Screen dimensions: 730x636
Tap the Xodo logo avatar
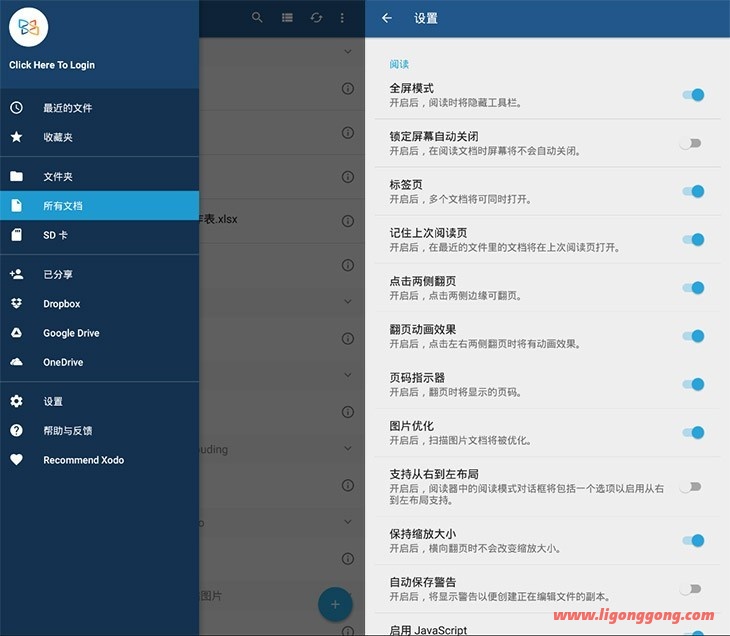click(x=28, y=27)
